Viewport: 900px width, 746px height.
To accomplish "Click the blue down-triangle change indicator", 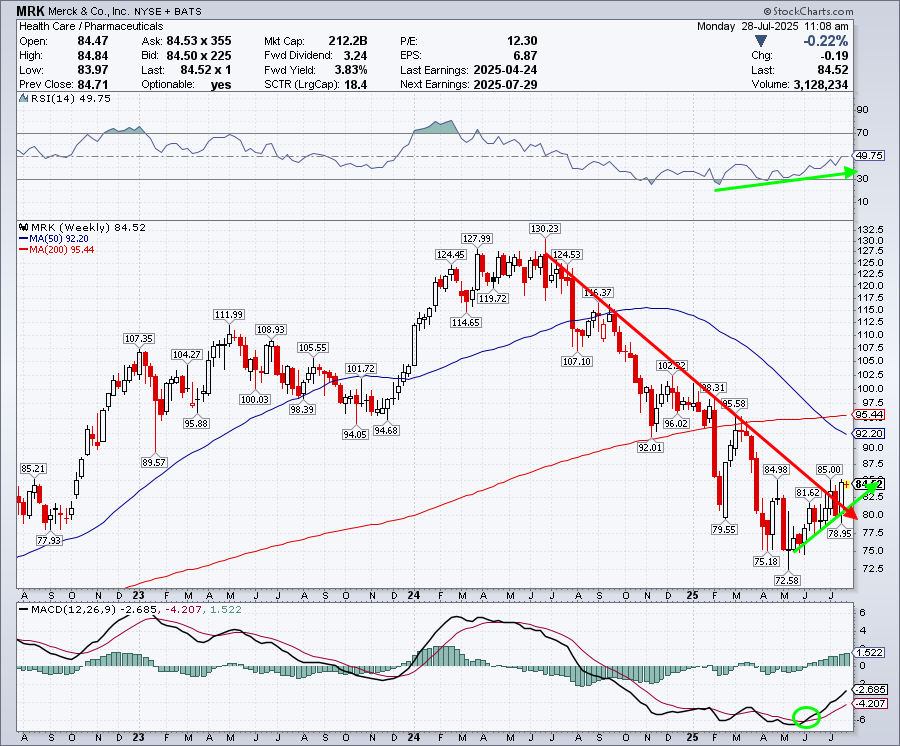I will (x=761, y=41).
